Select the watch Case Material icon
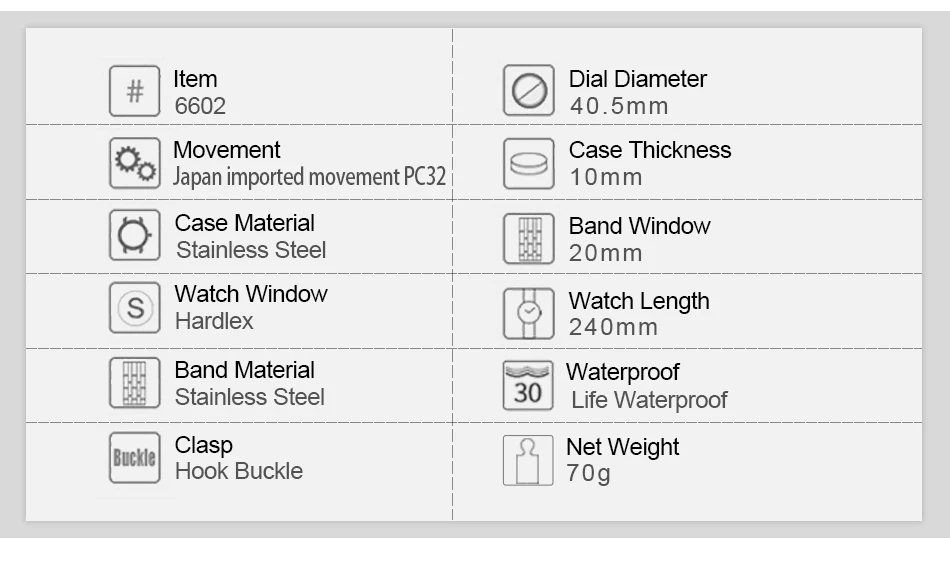 tap(135, 235)
